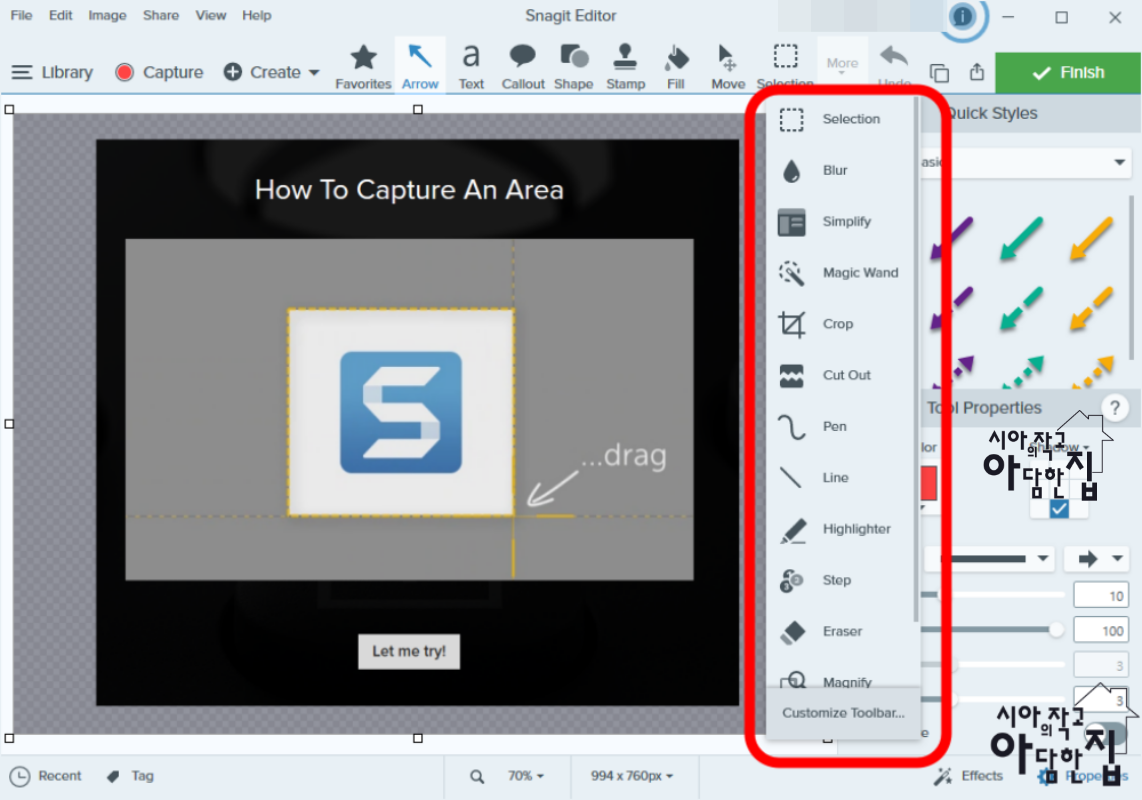Select the Shape tool
The width and height of the screenshot is (1142, 800).
573,67
